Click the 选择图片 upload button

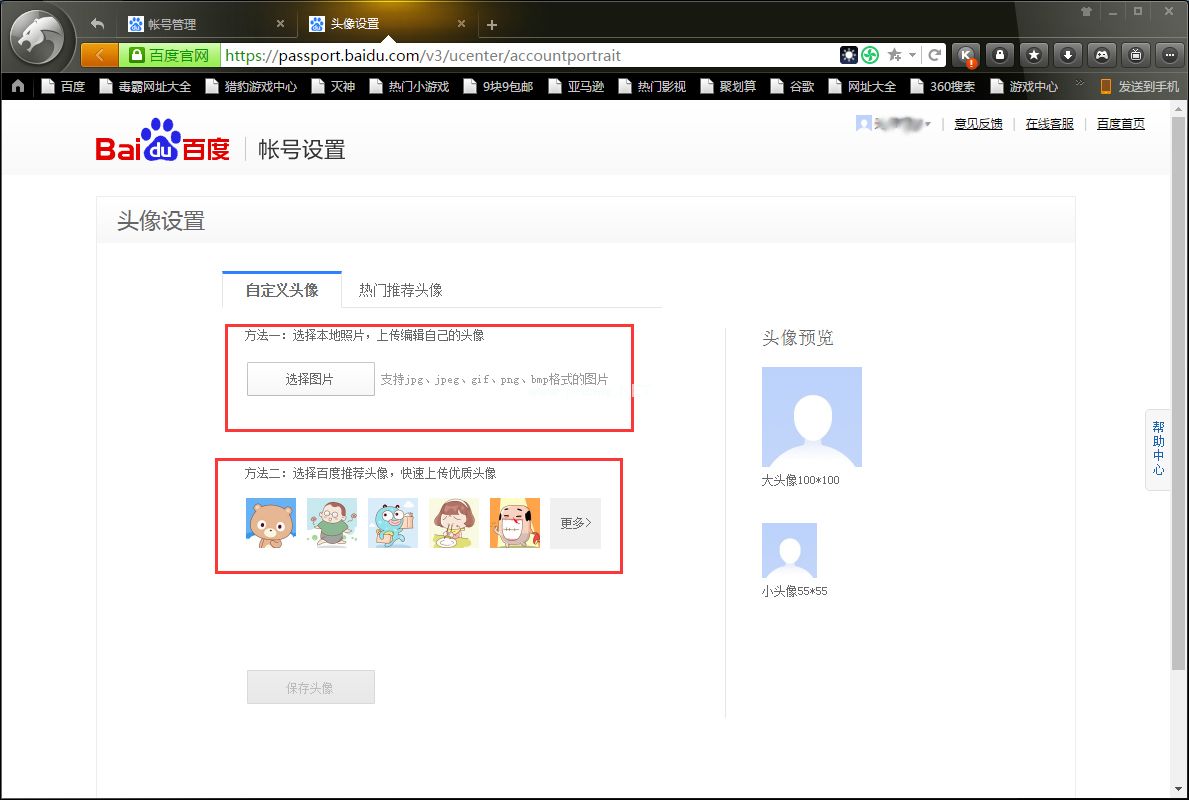(310, 379)
